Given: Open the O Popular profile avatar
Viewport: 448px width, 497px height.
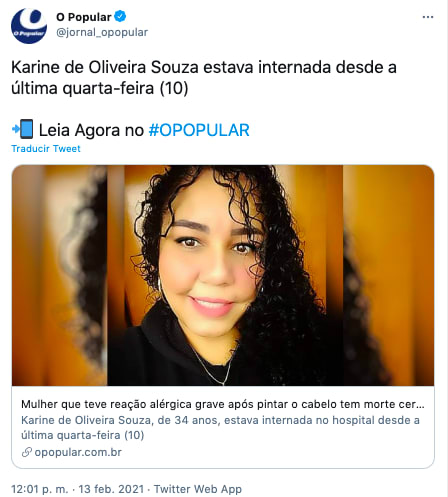Looking at the screenshot, I should (x=29, y=26).
